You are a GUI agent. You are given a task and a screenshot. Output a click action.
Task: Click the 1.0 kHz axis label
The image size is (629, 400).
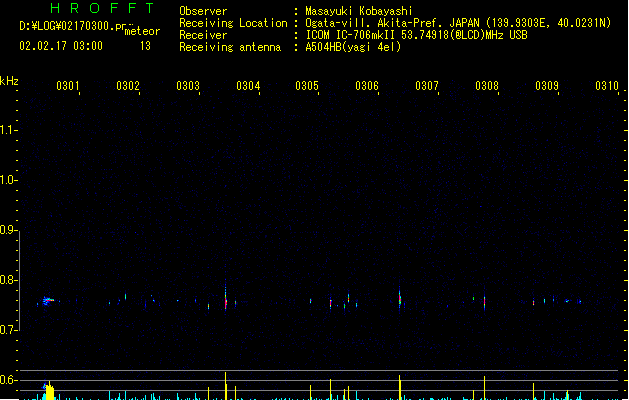pos(7,180)
